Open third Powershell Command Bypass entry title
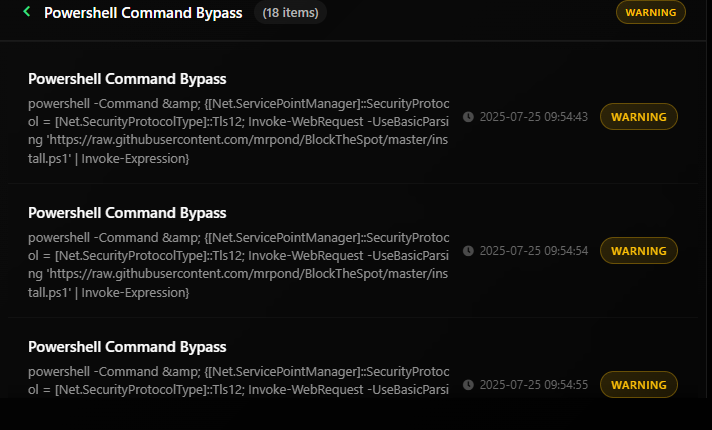The height and width of the screenshot is (430, 712). pos(127,347)
